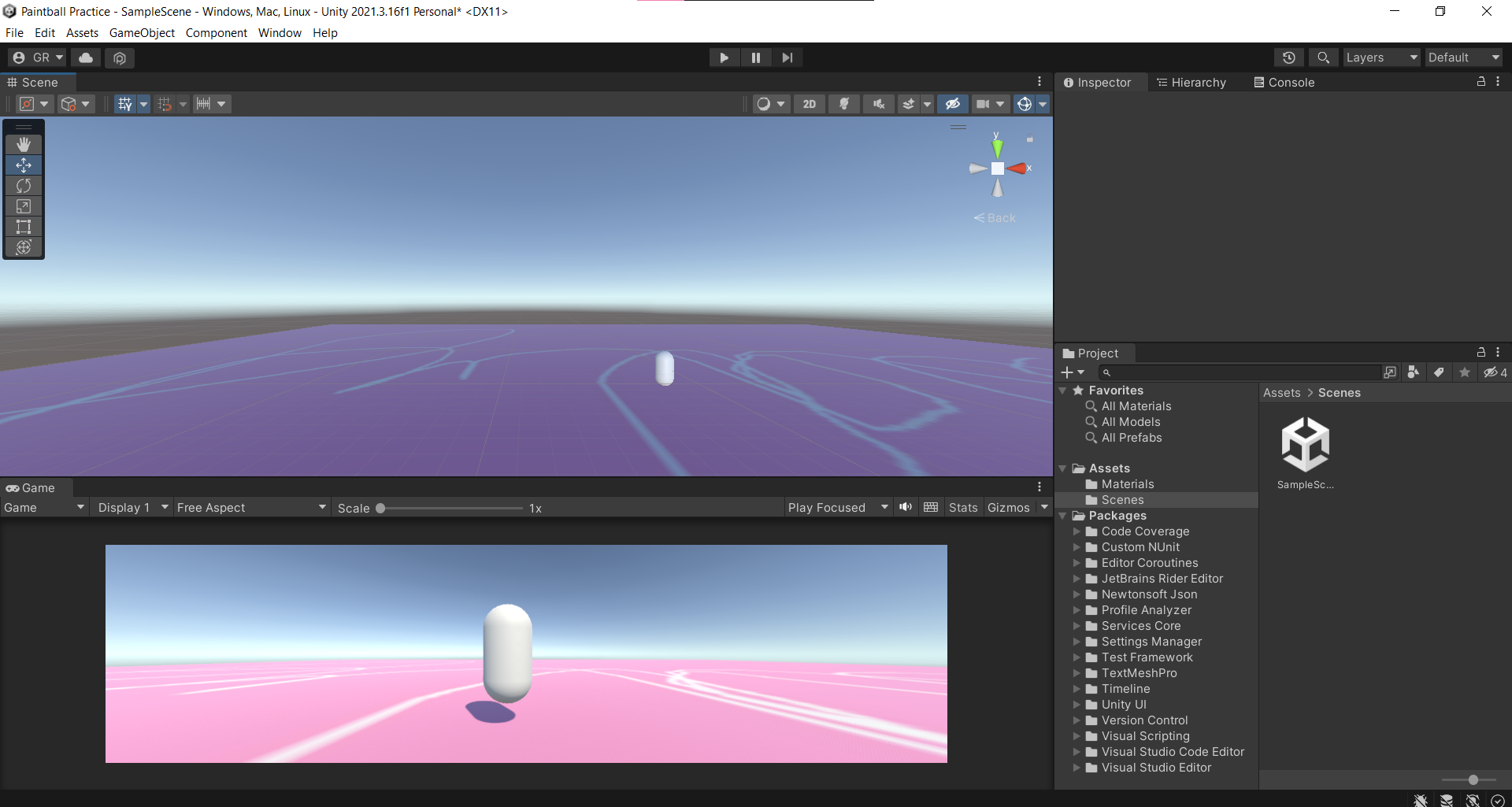The image size is (1512, 807).
Task: Click save search star icon in Project
Action: (1465, 372)
